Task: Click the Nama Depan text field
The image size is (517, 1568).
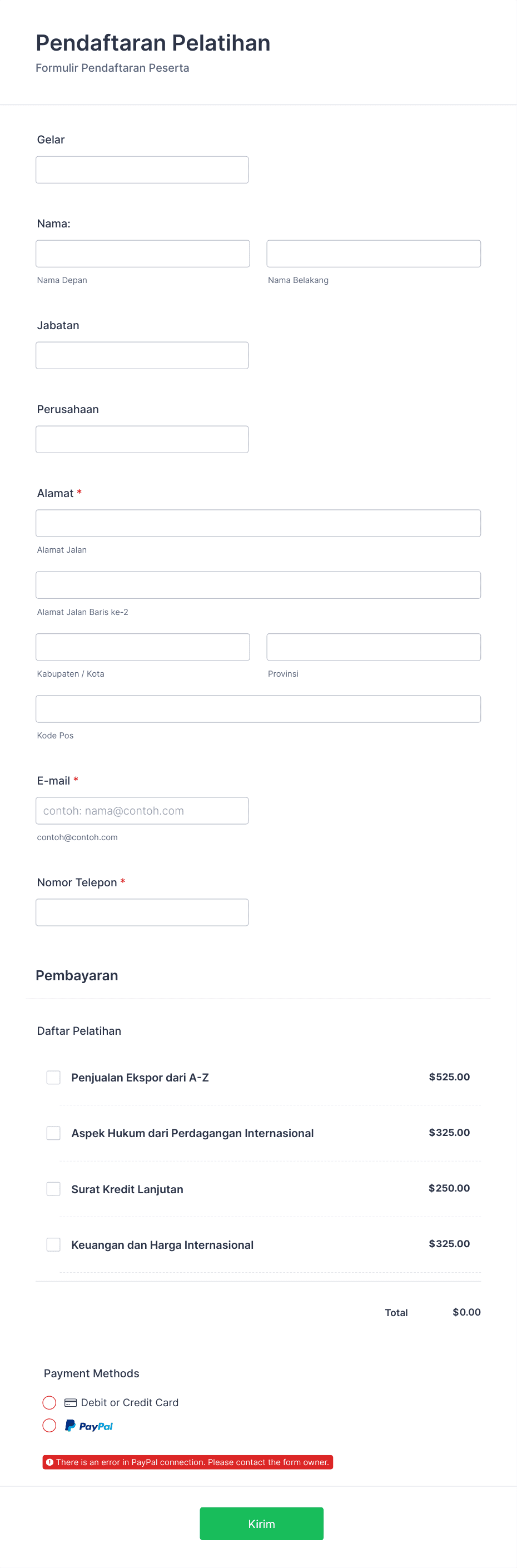Action: click(143, 254)
